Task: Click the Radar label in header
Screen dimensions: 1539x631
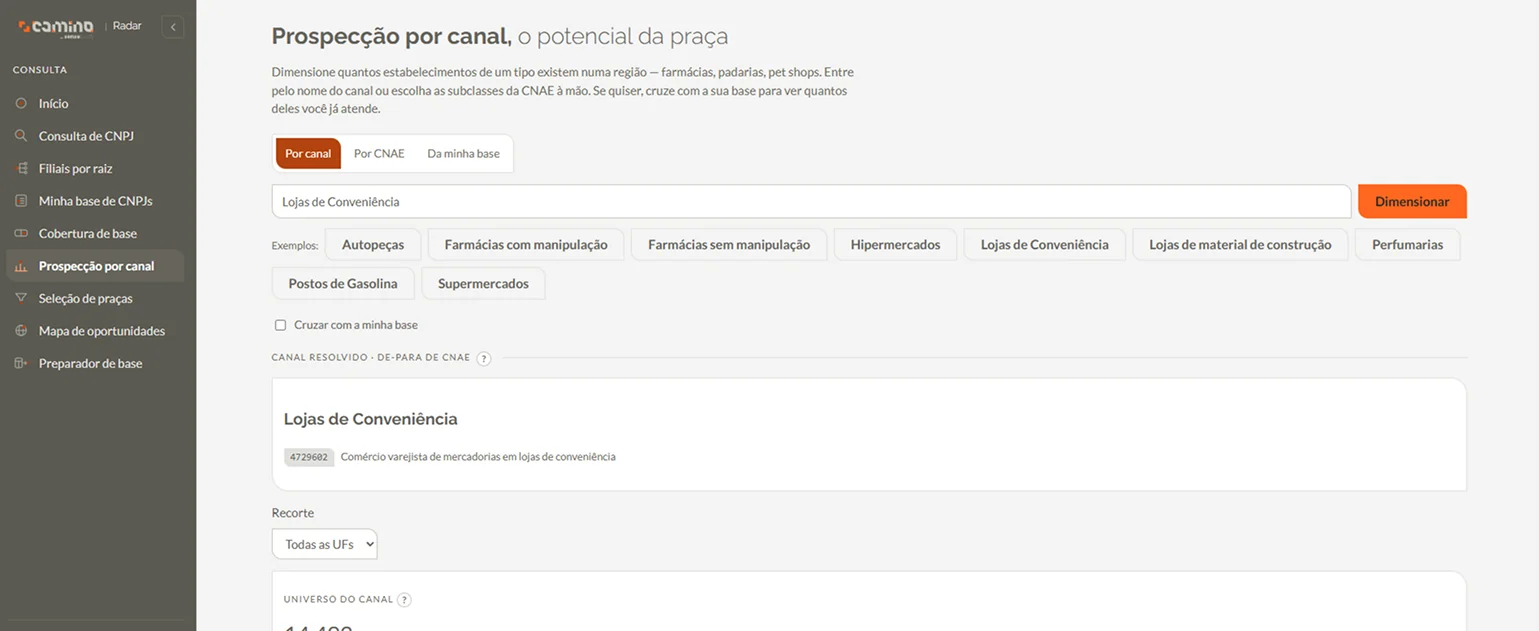Action: (127, 26)
